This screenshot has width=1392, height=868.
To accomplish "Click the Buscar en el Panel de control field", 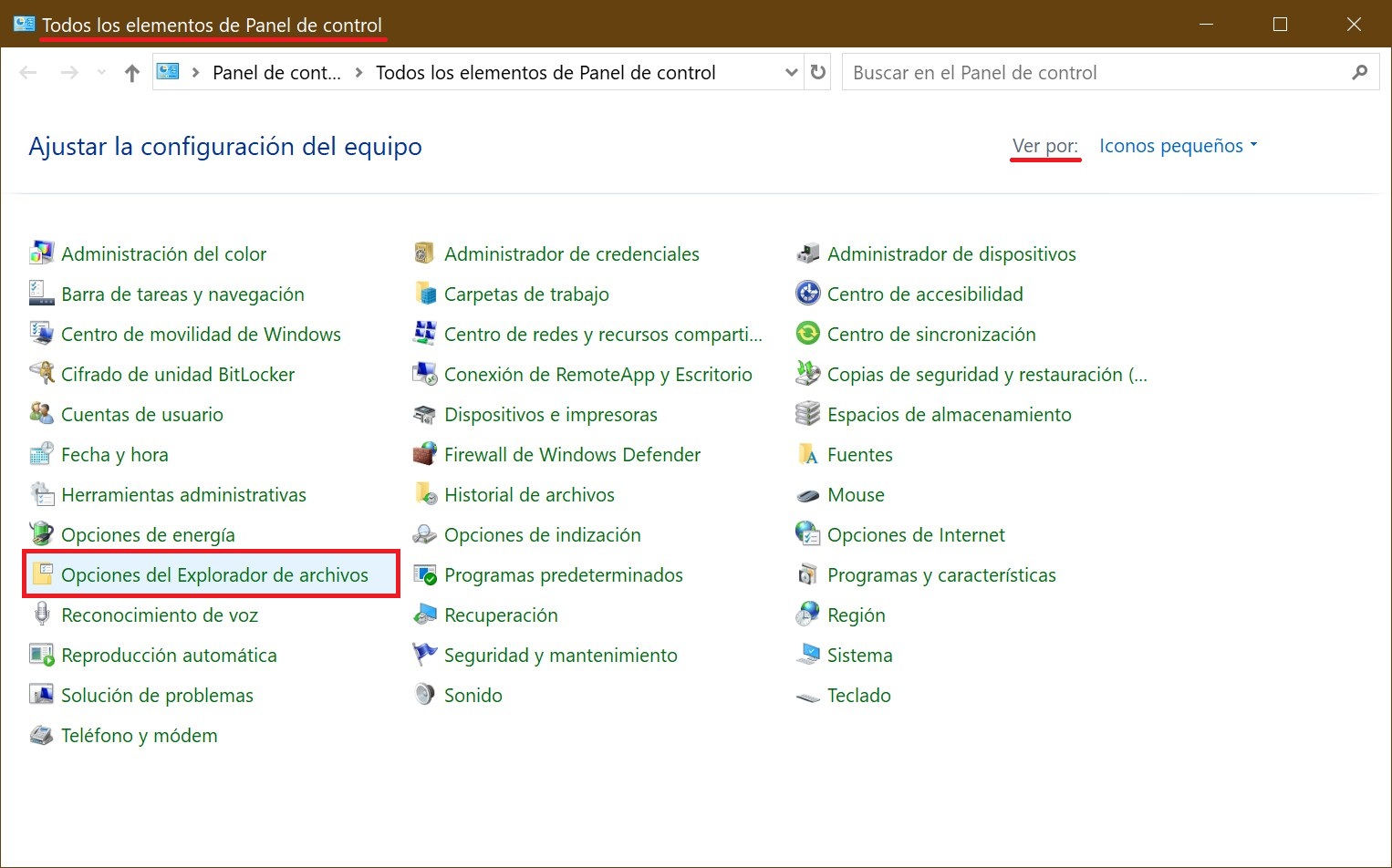I will (1095, 73).
